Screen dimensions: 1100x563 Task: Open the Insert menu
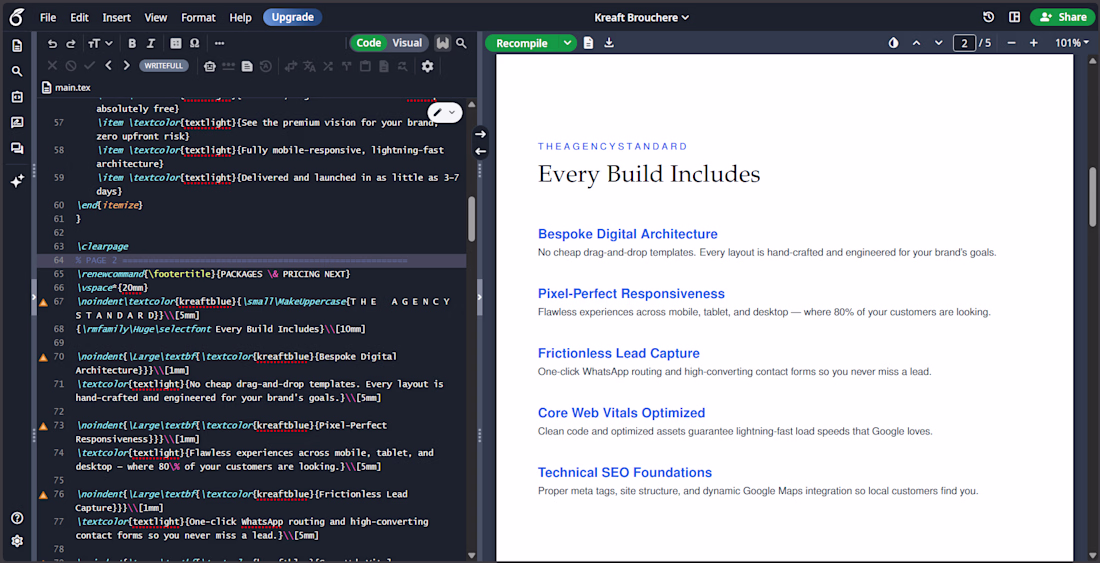tap(116, 18)
